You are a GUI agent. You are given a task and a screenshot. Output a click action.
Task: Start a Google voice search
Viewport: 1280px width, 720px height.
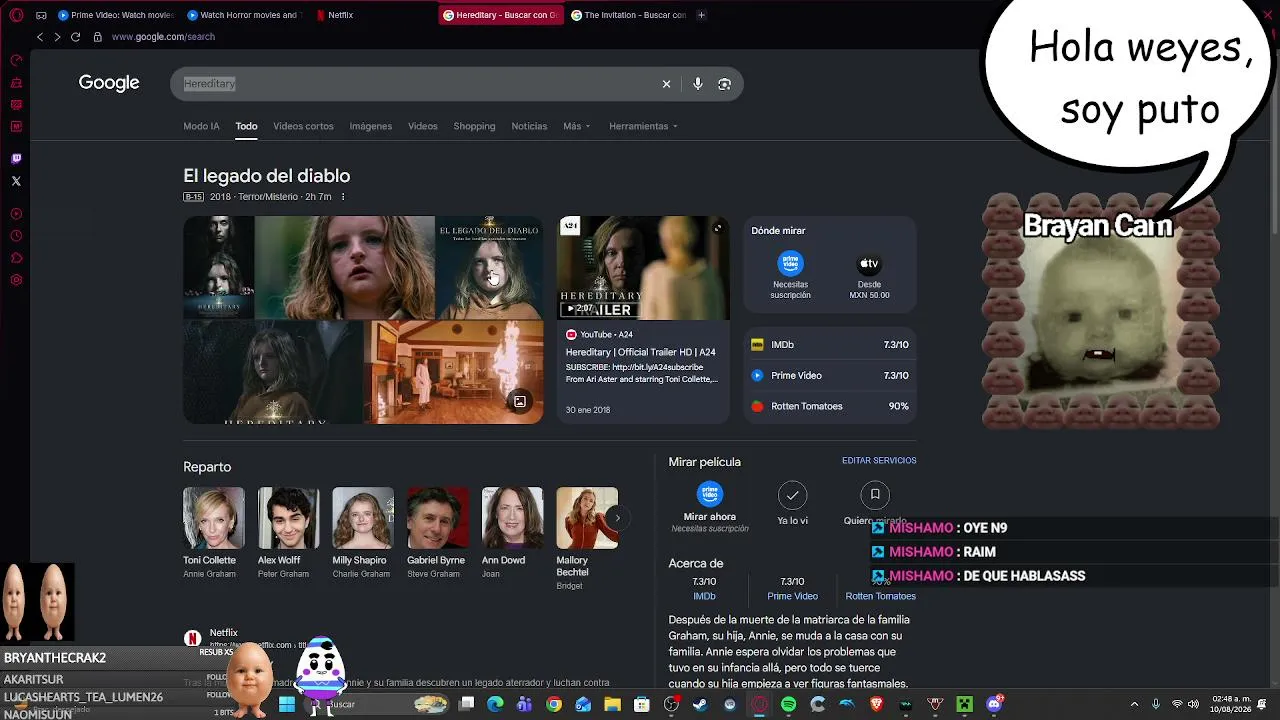click(698, 84)
